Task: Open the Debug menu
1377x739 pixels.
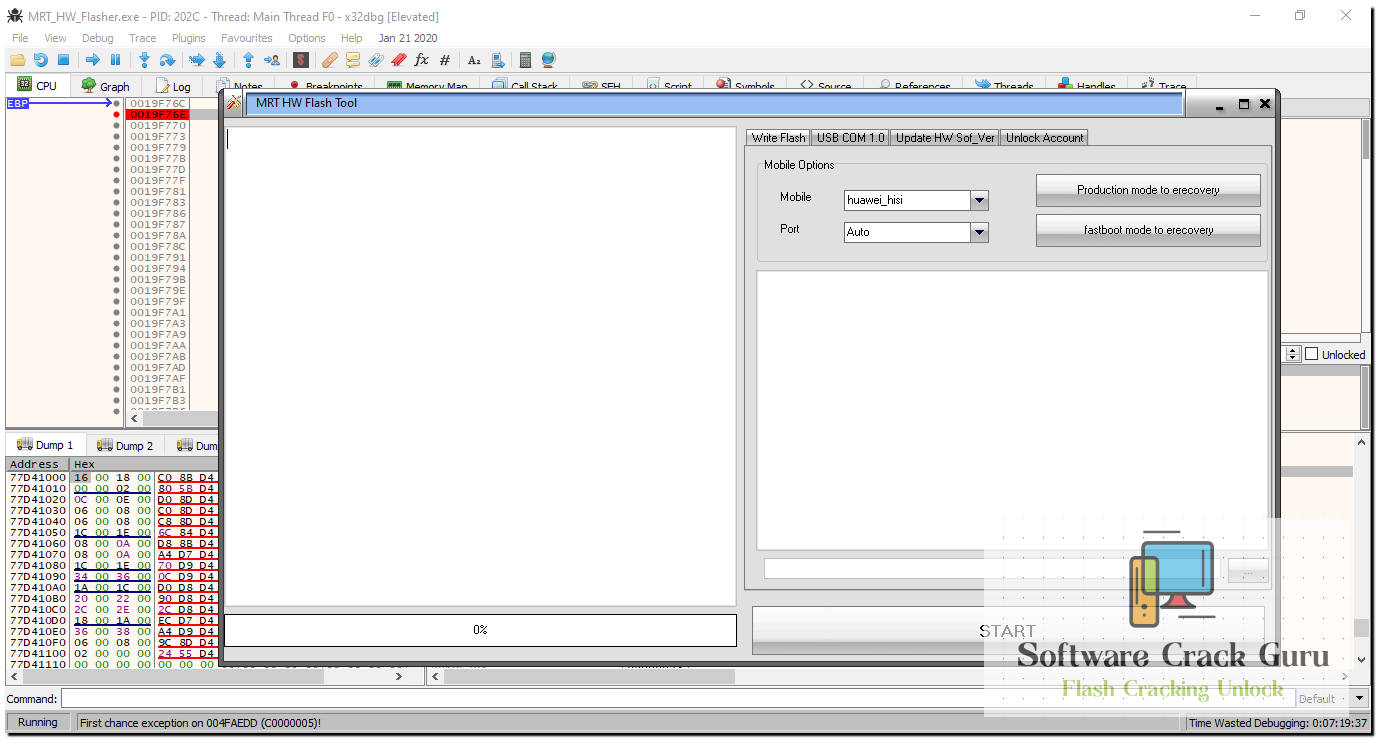Action: [97, 38]
